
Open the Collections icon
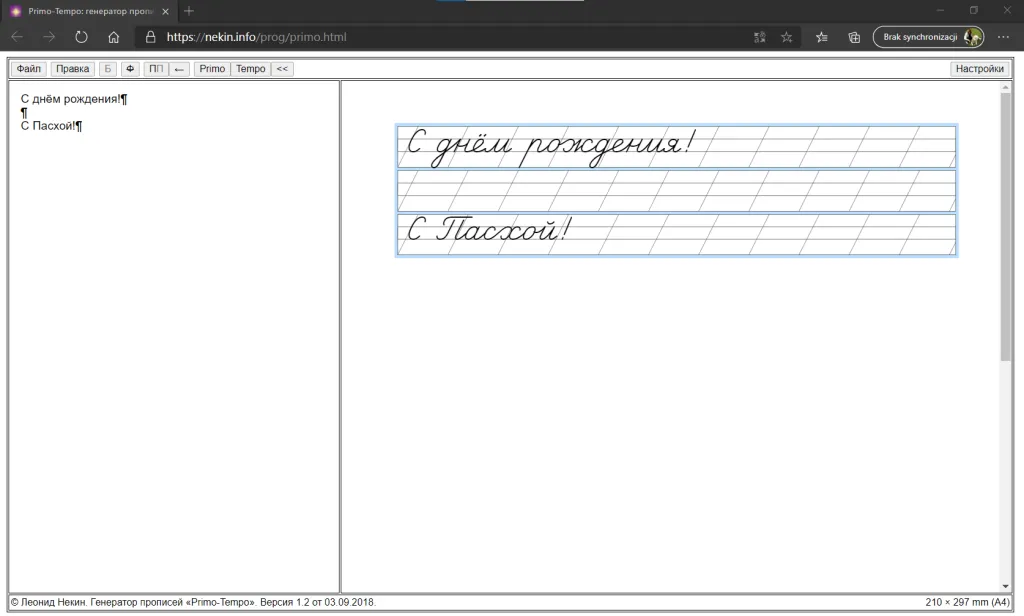(854, 37)
